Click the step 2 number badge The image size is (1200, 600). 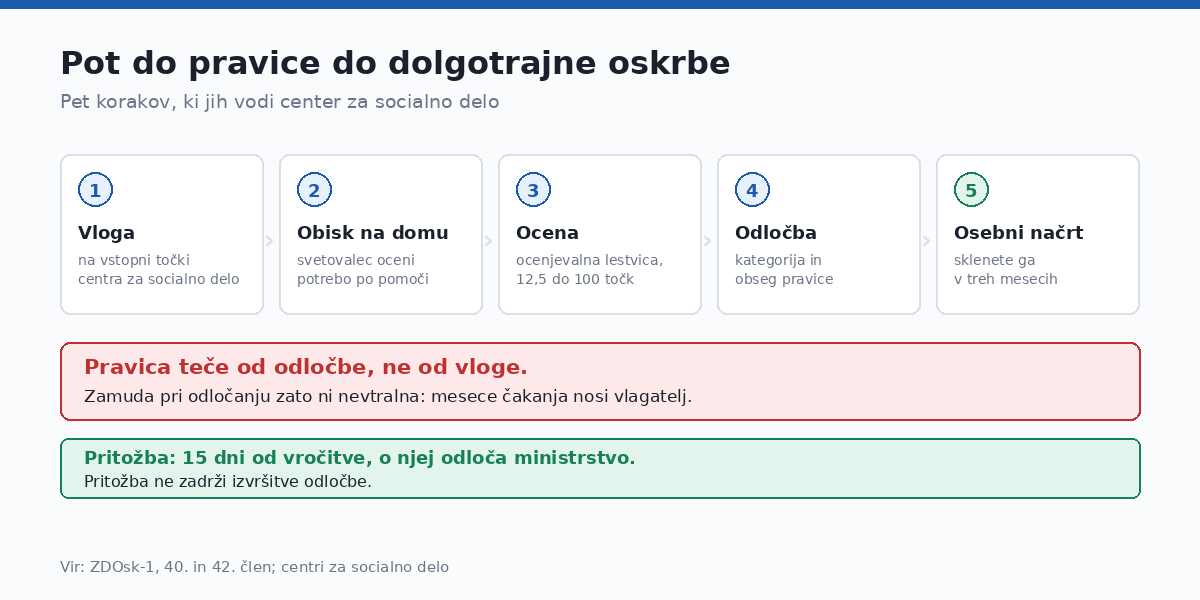pos(314,190)
